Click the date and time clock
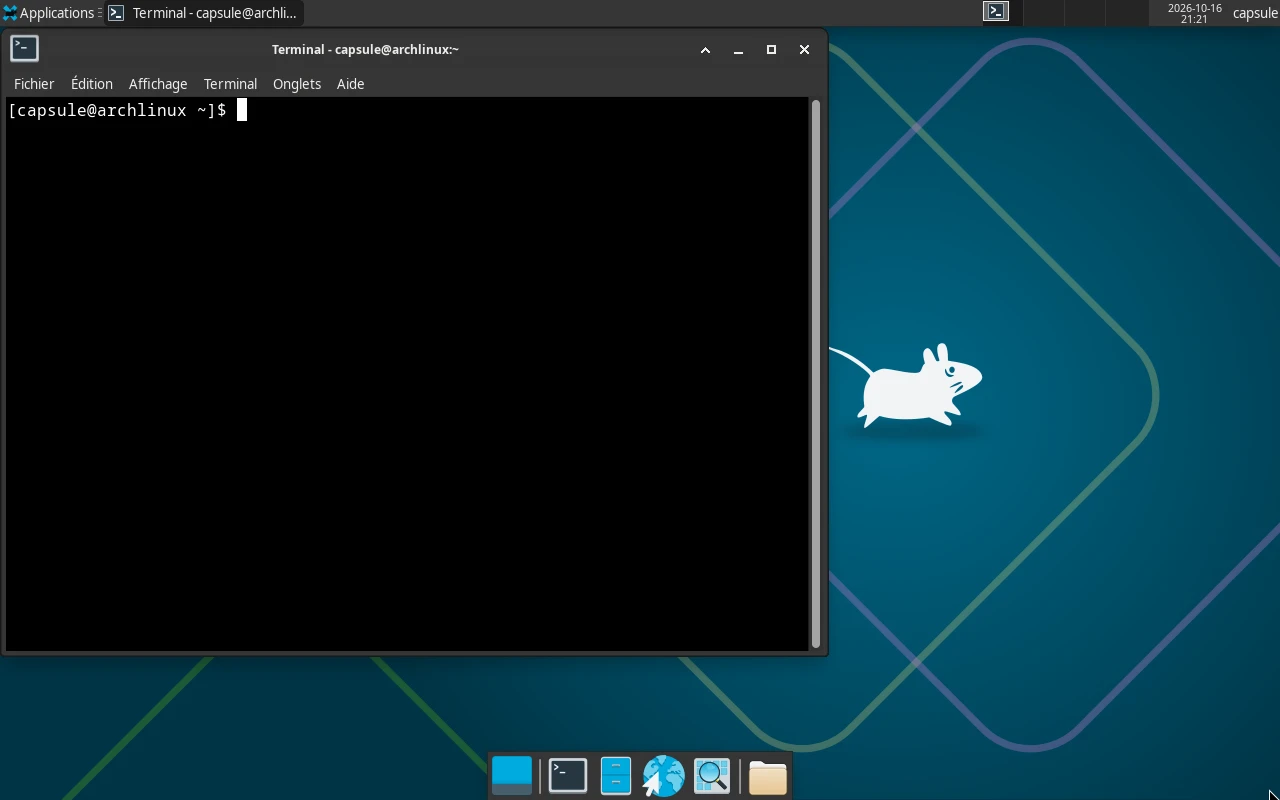Screen dimensions: 1280x800 point(1194,13)
